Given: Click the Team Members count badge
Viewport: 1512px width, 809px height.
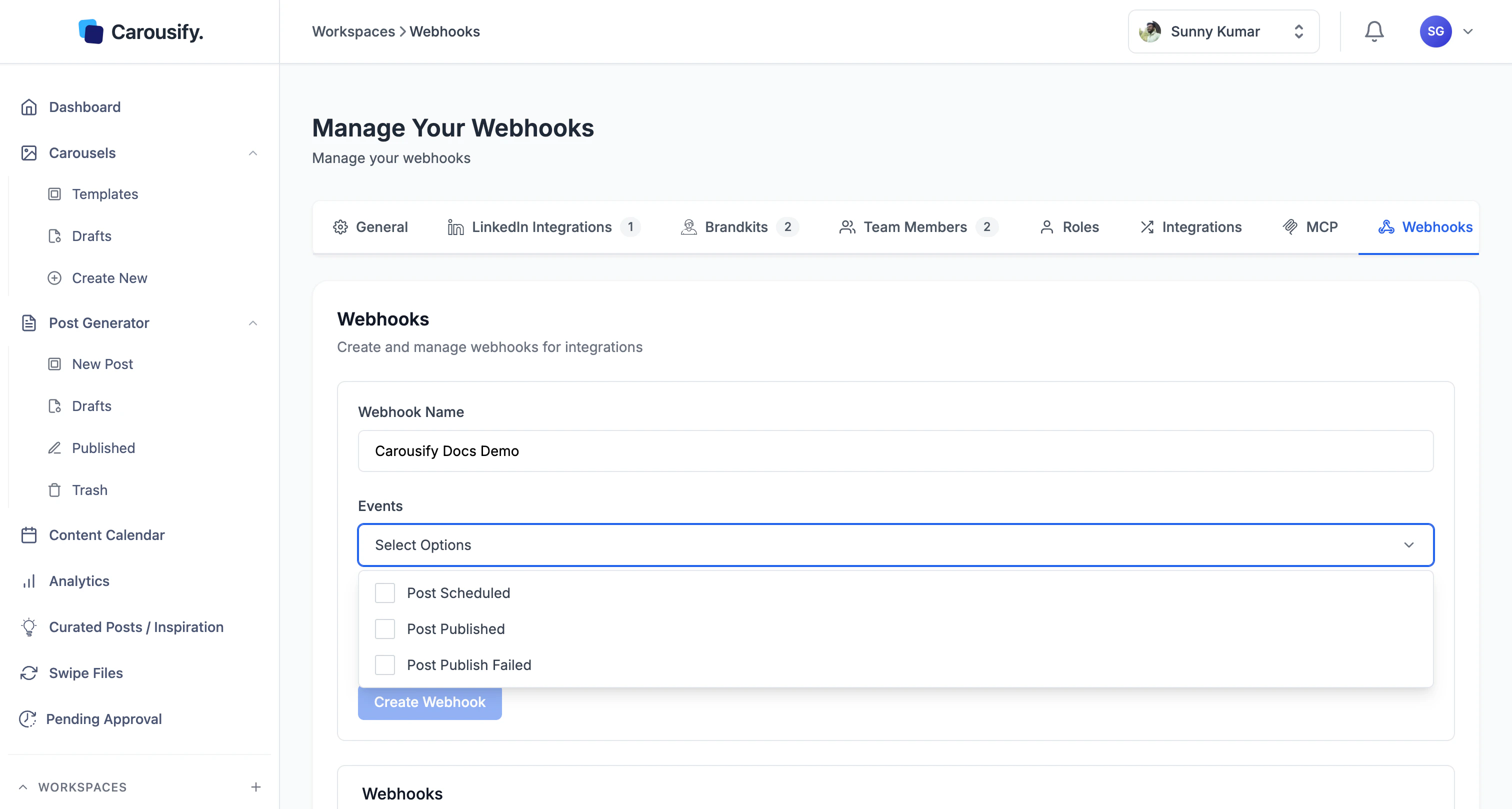Looking at the screenshot, I should click(986, 227).
